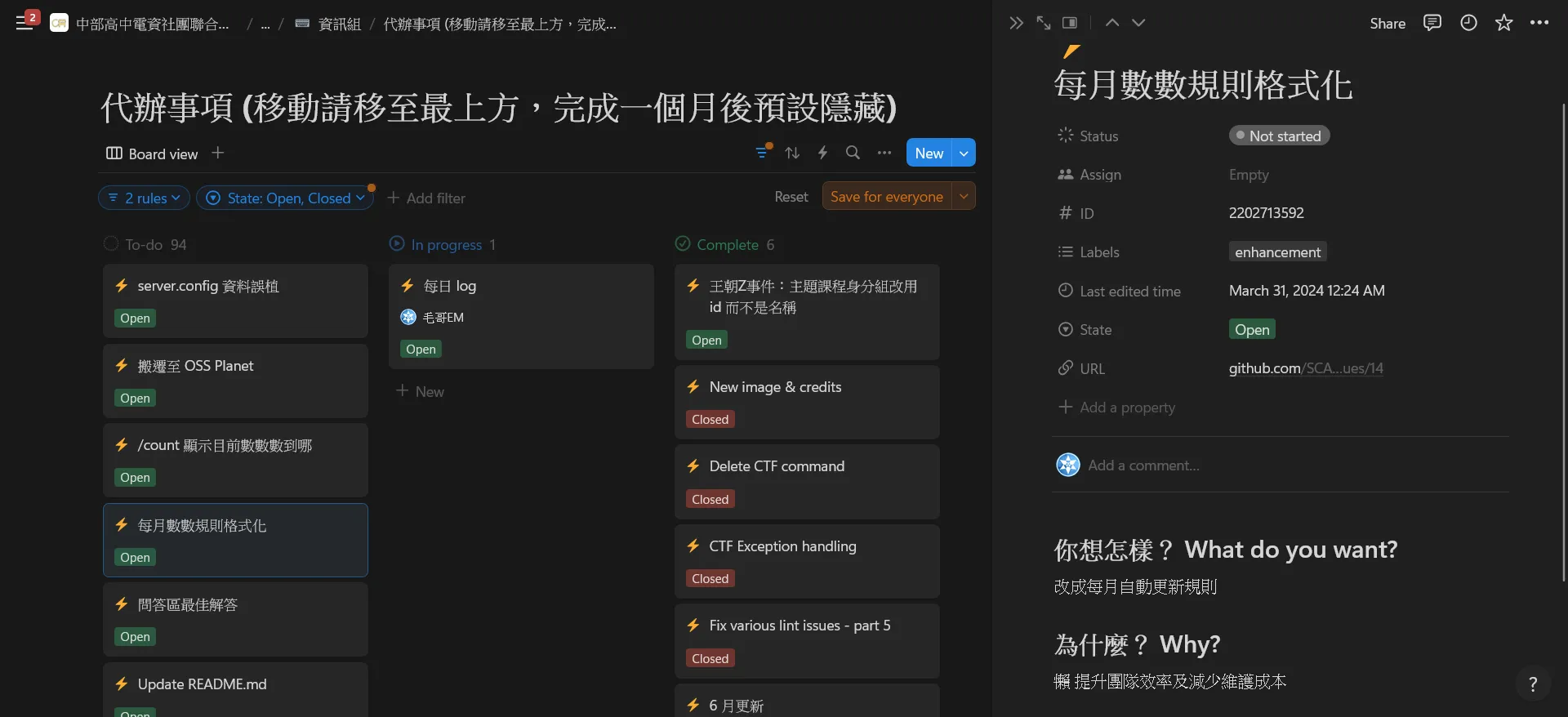The height and width of the screenshot is (717, 1568).
Task: Open the 資訊組 breadcrumb item
Action: tap(328, 24)
